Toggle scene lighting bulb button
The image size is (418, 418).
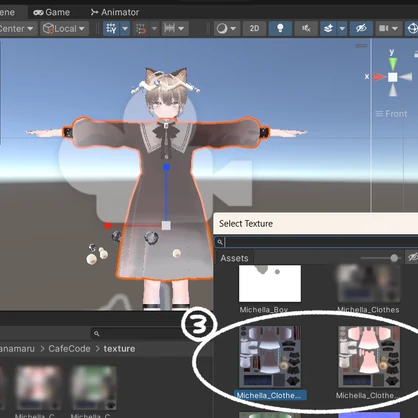coord(280,29)
